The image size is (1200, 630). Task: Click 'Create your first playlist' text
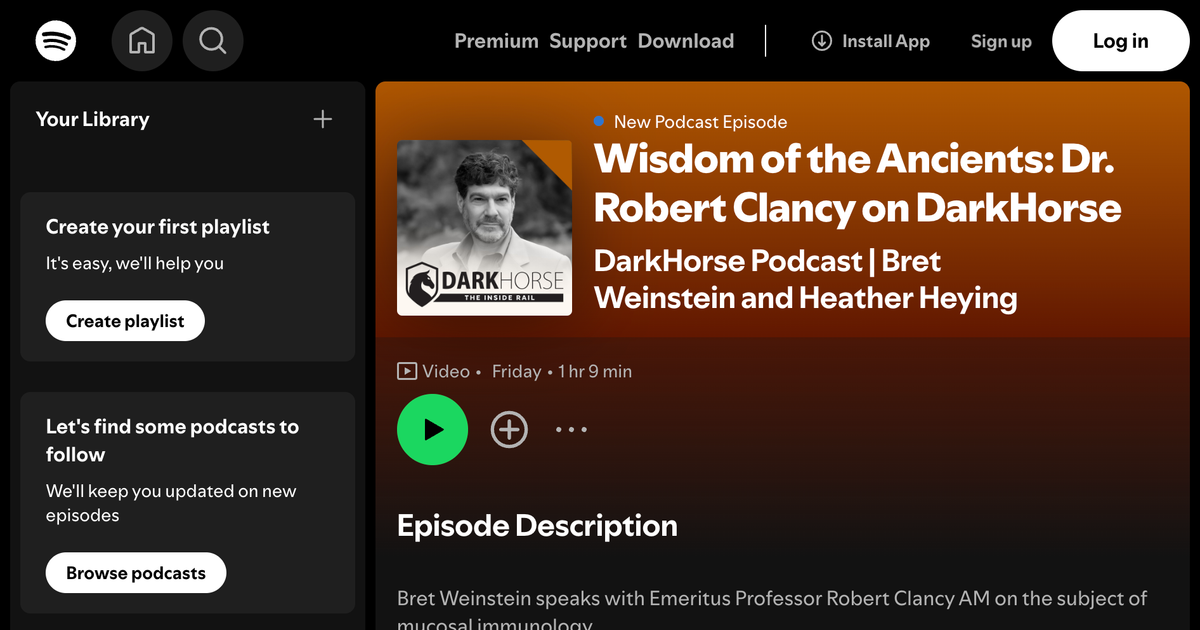158,227
